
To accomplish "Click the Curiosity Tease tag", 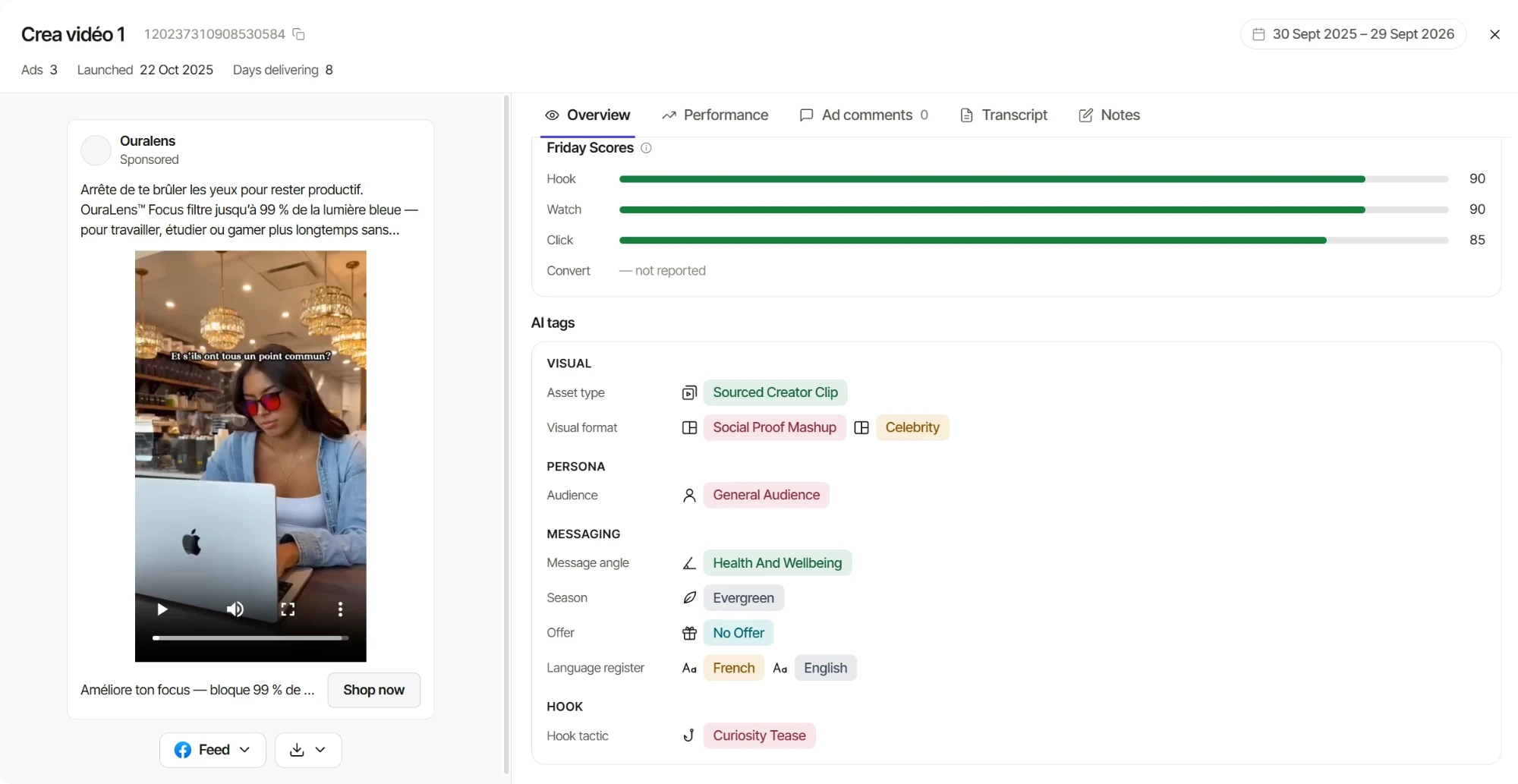I will 759,735.
